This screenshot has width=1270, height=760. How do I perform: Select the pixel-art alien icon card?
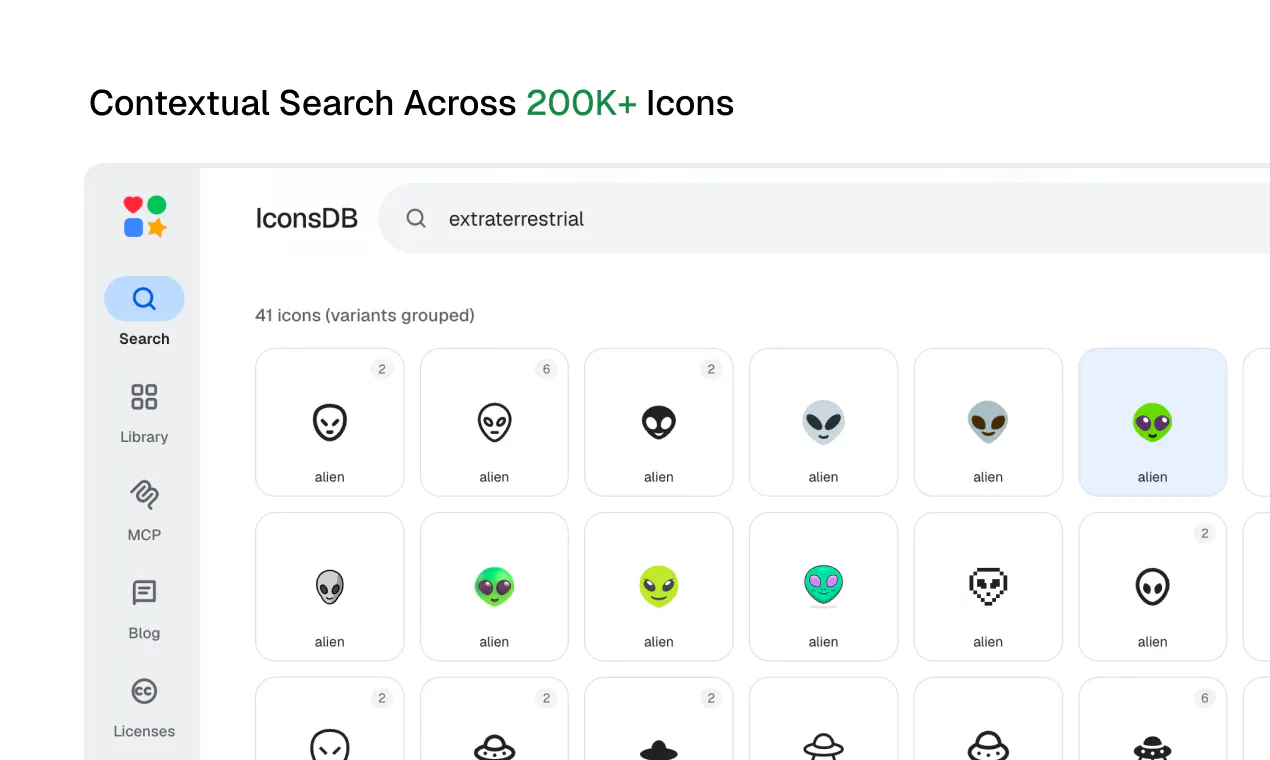(x=988, y=587)
